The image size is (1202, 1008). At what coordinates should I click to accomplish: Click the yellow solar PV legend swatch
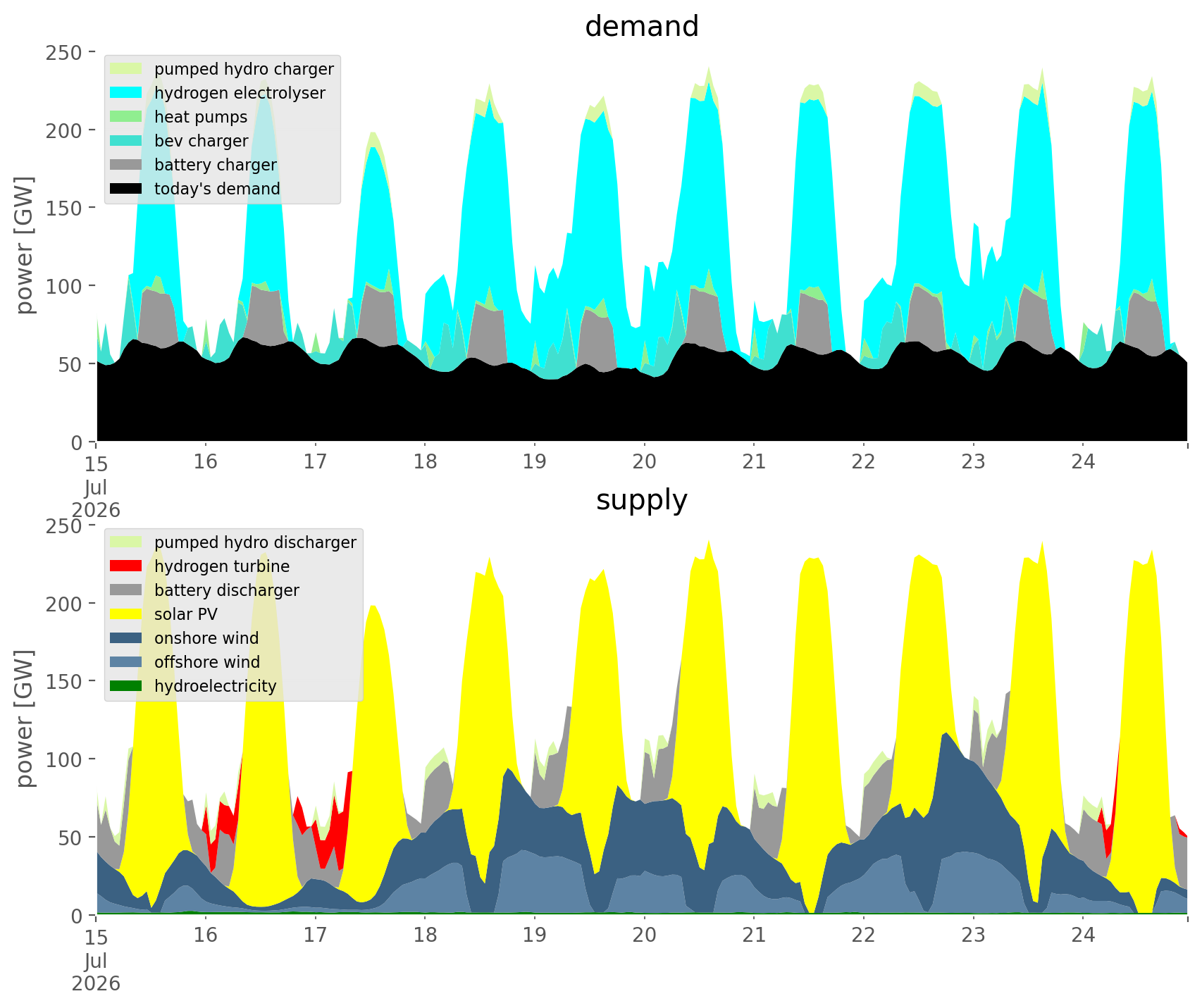pos(126,614)
